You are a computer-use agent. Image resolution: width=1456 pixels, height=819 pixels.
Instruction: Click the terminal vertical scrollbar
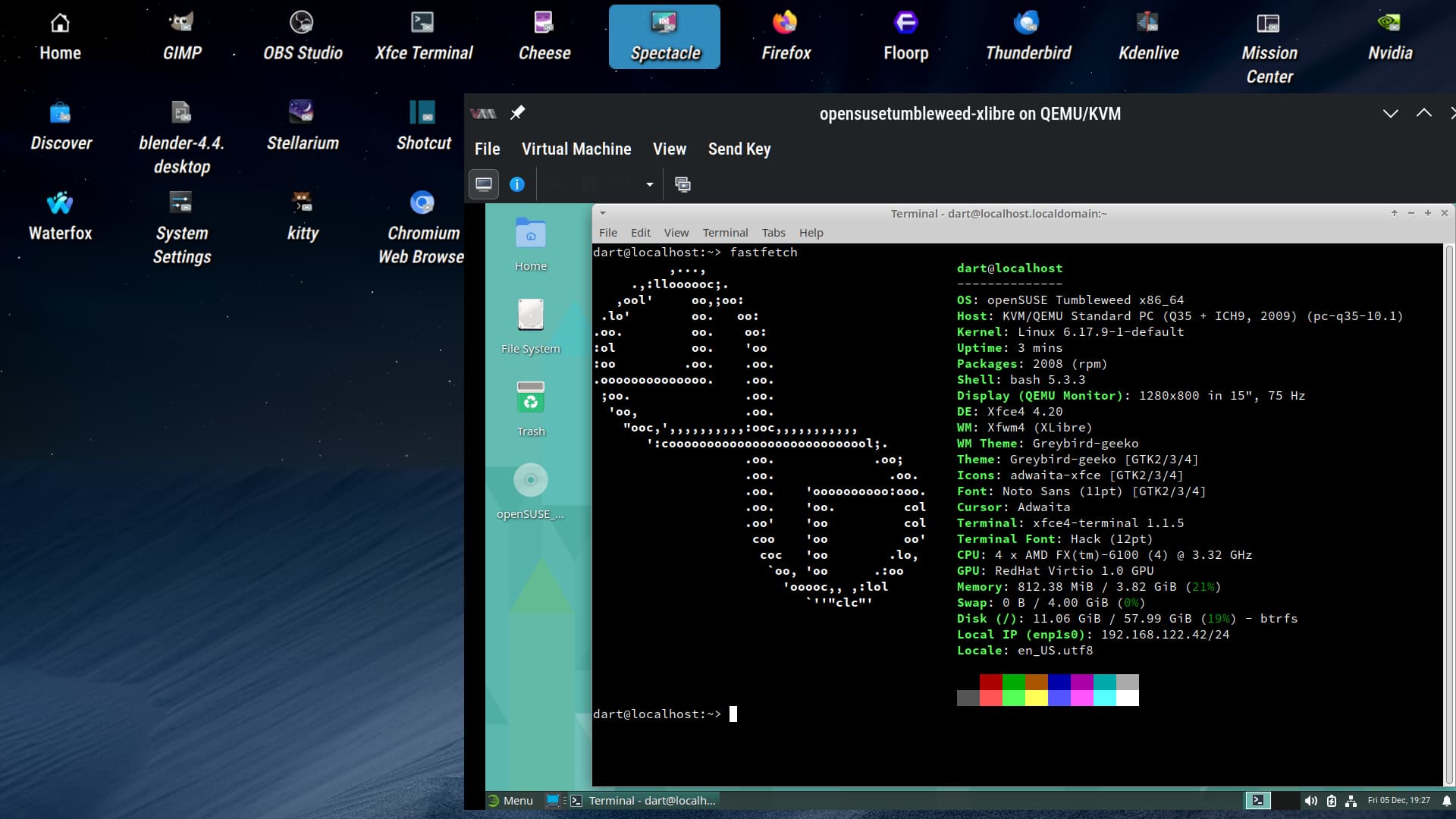pos(1448,516)
